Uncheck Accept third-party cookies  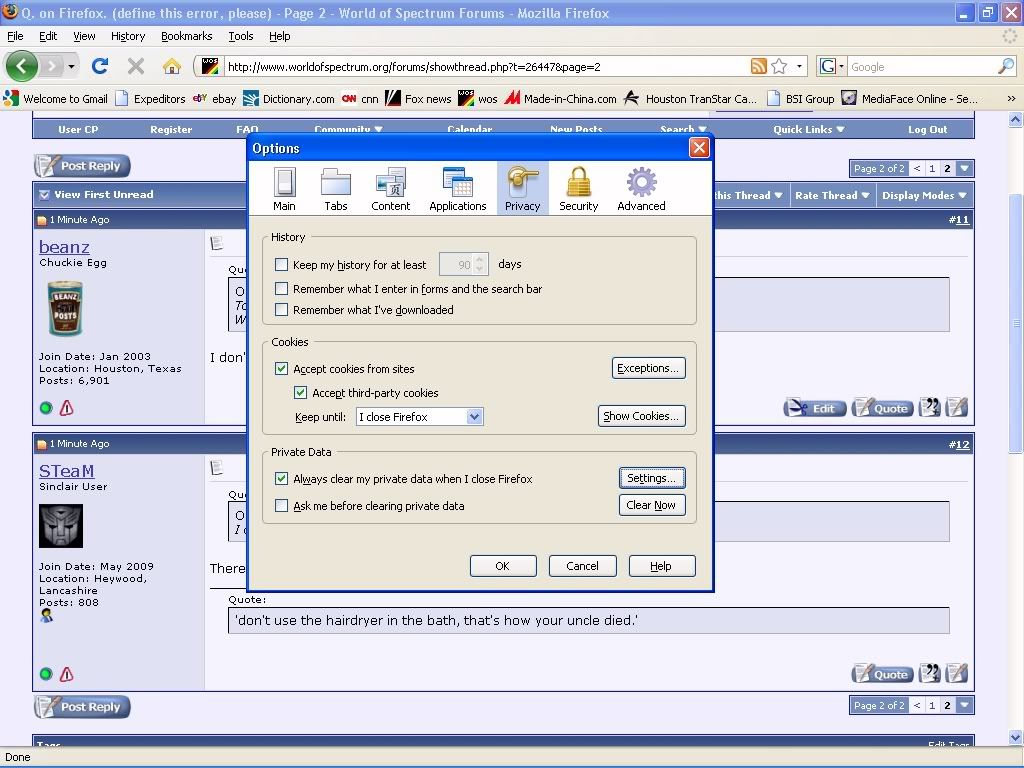point(301,393)
